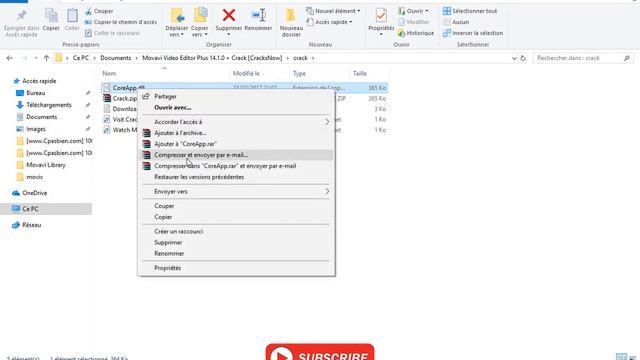Go back with the left arrow
The height and width of the screenshot is (360, 640).
point(9,58)
